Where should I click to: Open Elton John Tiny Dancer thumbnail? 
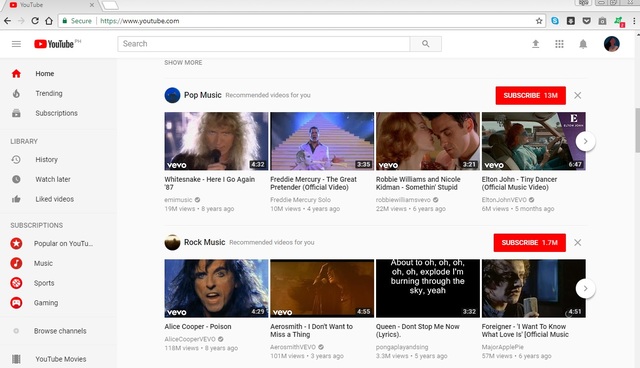point(533,141)
